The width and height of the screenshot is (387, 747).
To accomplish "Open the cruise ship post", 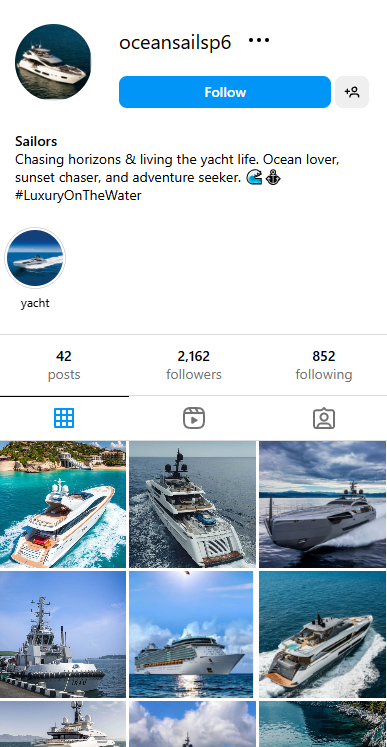I will [x=191, y=635].
